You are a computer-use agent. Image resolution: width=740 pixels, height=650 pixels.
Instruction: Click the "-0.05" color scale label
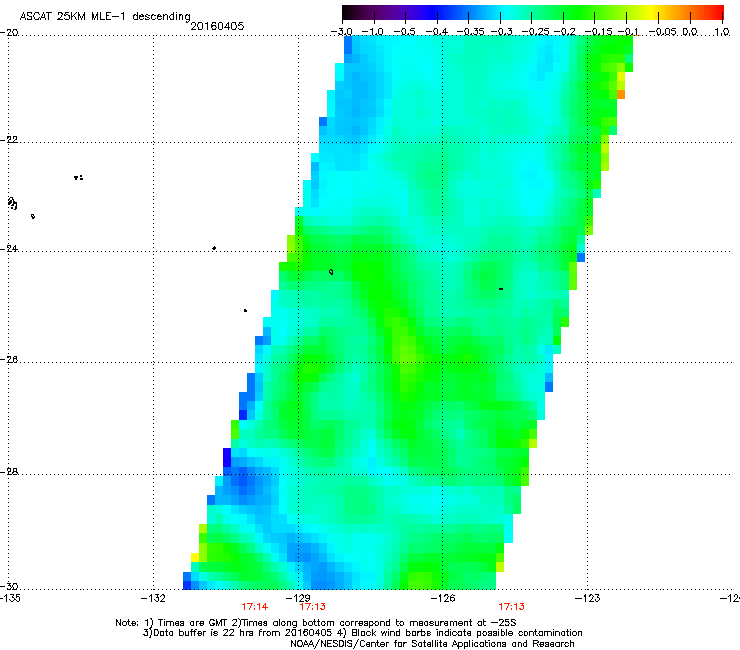pos(663,32)
